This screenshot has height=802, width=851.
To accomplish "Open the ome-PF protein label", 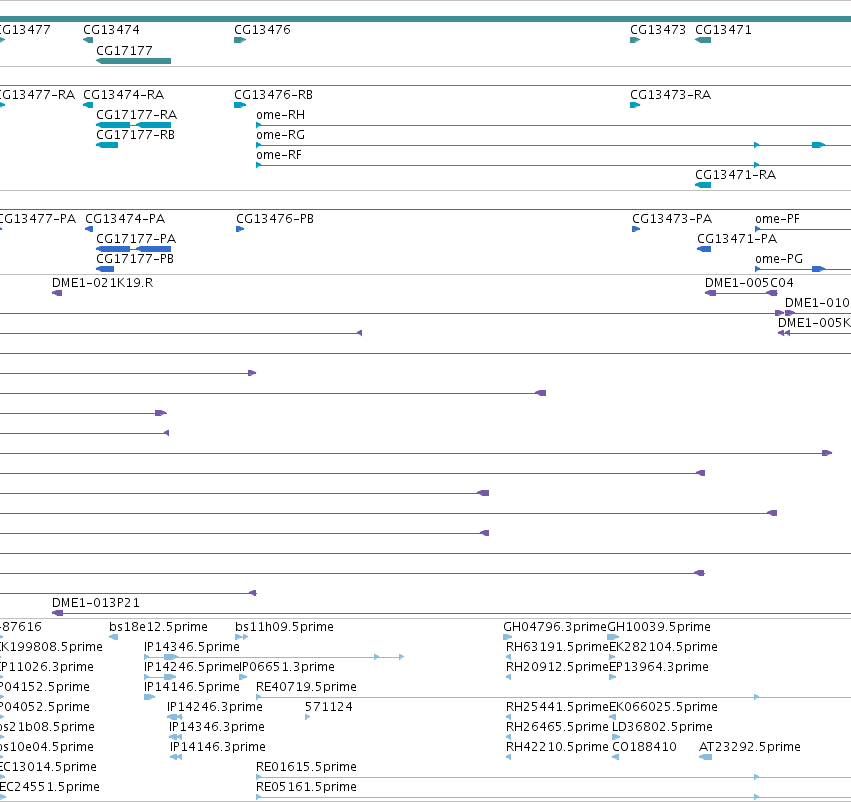I will [778, 219].
